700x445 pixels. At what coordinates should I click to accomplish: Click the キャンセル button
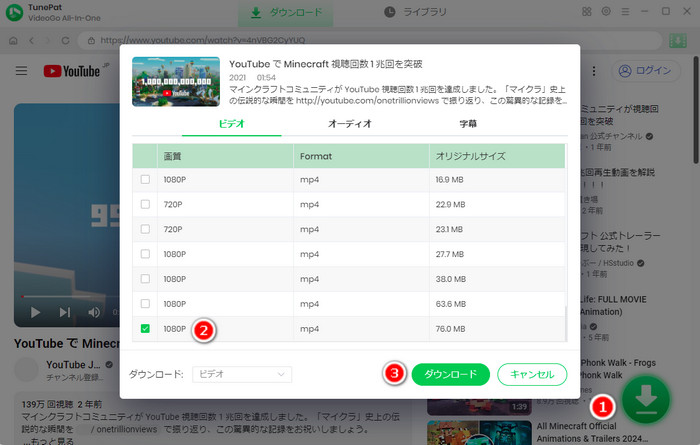532,374
